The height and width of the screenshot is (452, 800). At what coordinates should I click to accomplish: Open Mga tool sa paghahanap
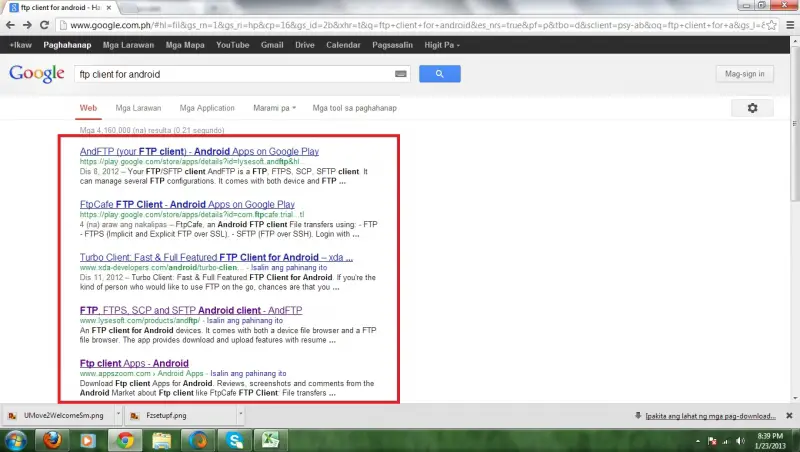click(x=355, y=108)
